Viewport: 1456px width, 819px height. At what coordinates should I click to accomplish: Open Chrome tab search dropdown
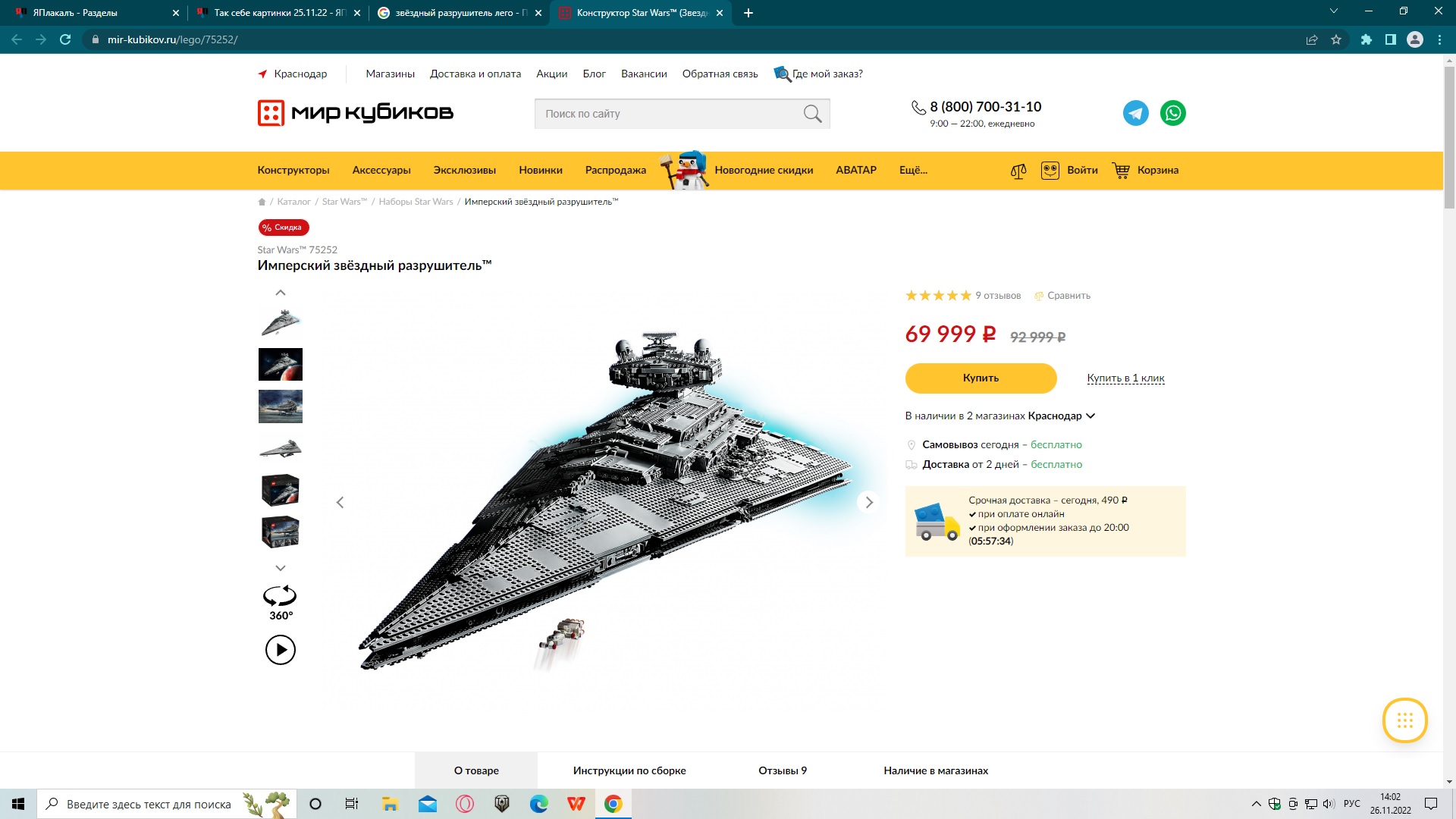1334,11
